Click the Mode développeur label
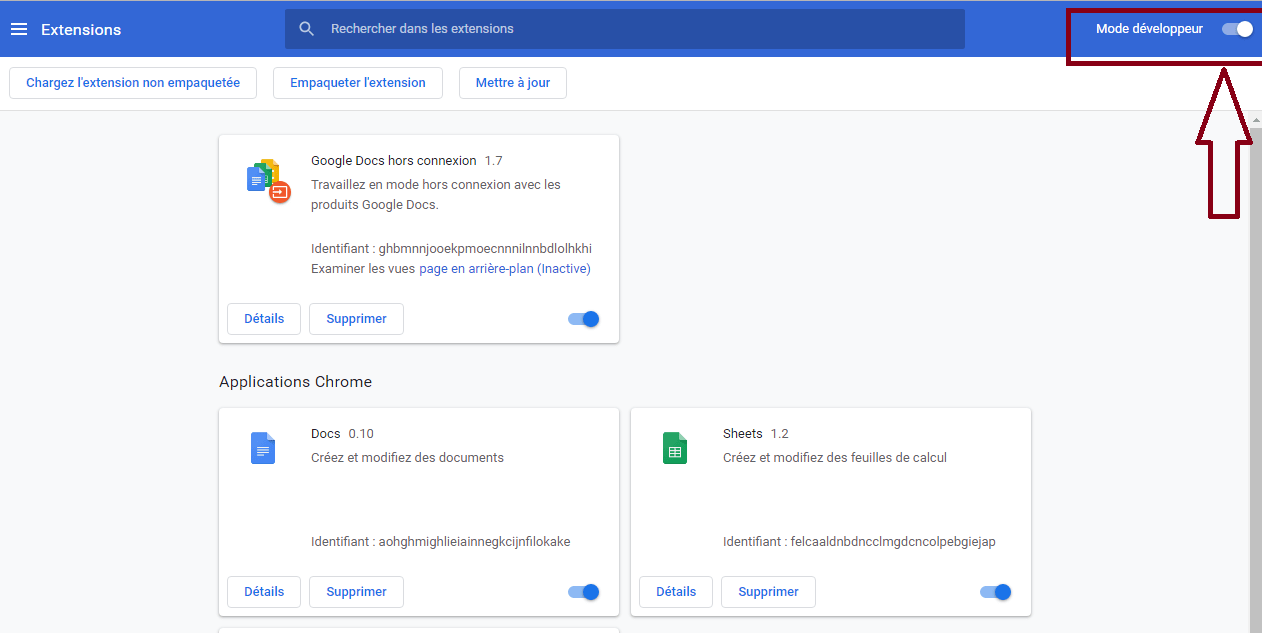 1149,29
